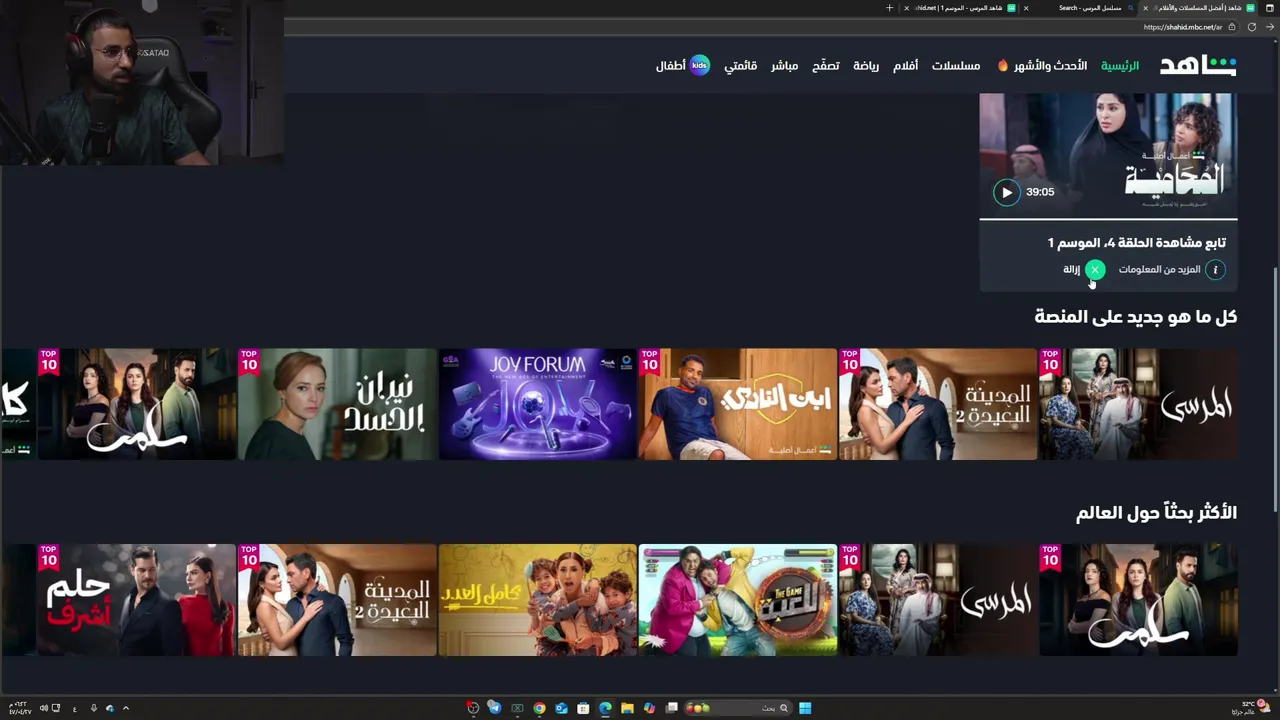Viewport: 1280px width, 720px height.
Task: Open أفلام (Movies) in the navigation
Action: [905, 66]
